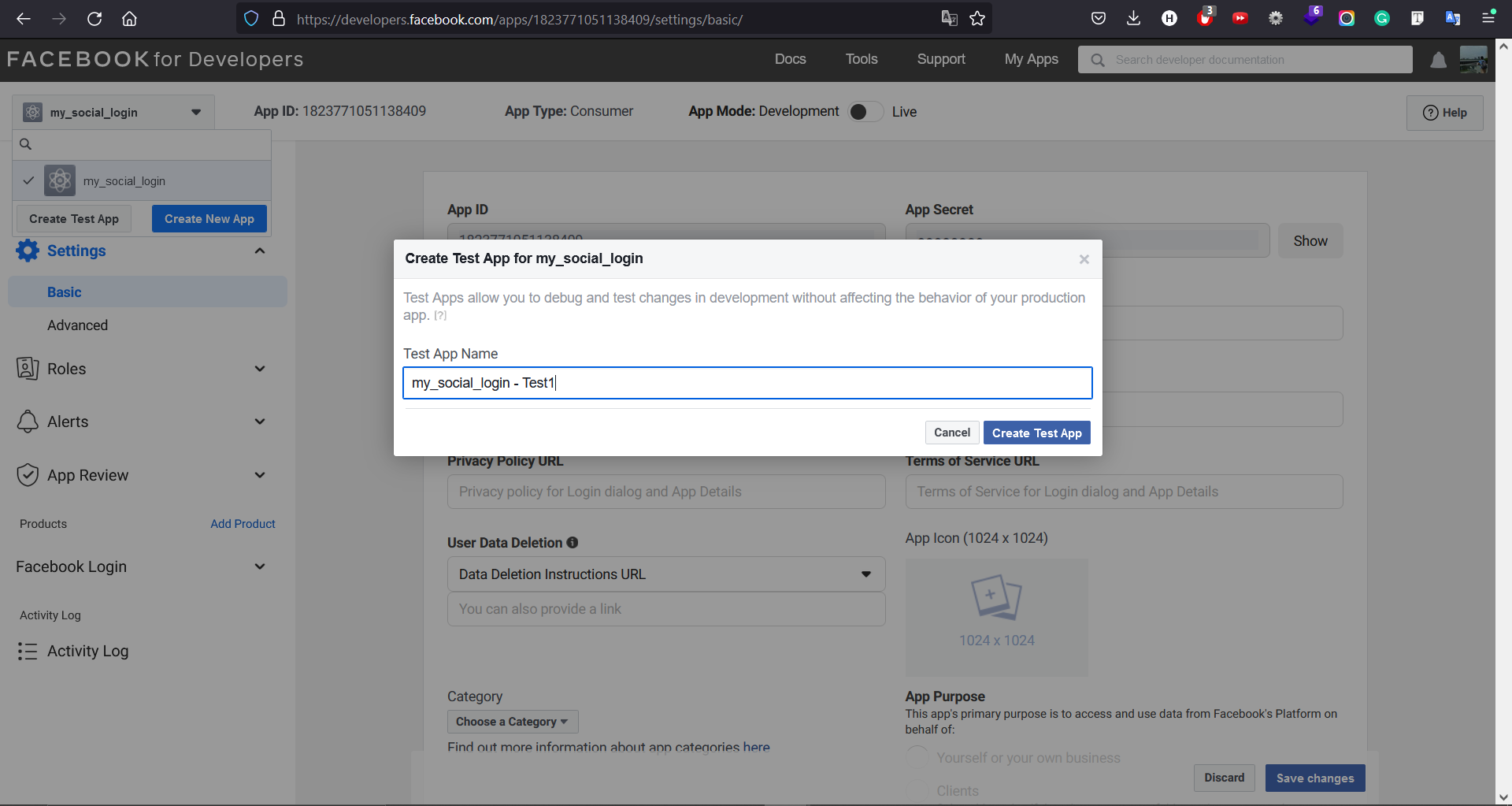The image size is (1512, 806).
Task: Show the App Secret
Action: (1310, 241)
